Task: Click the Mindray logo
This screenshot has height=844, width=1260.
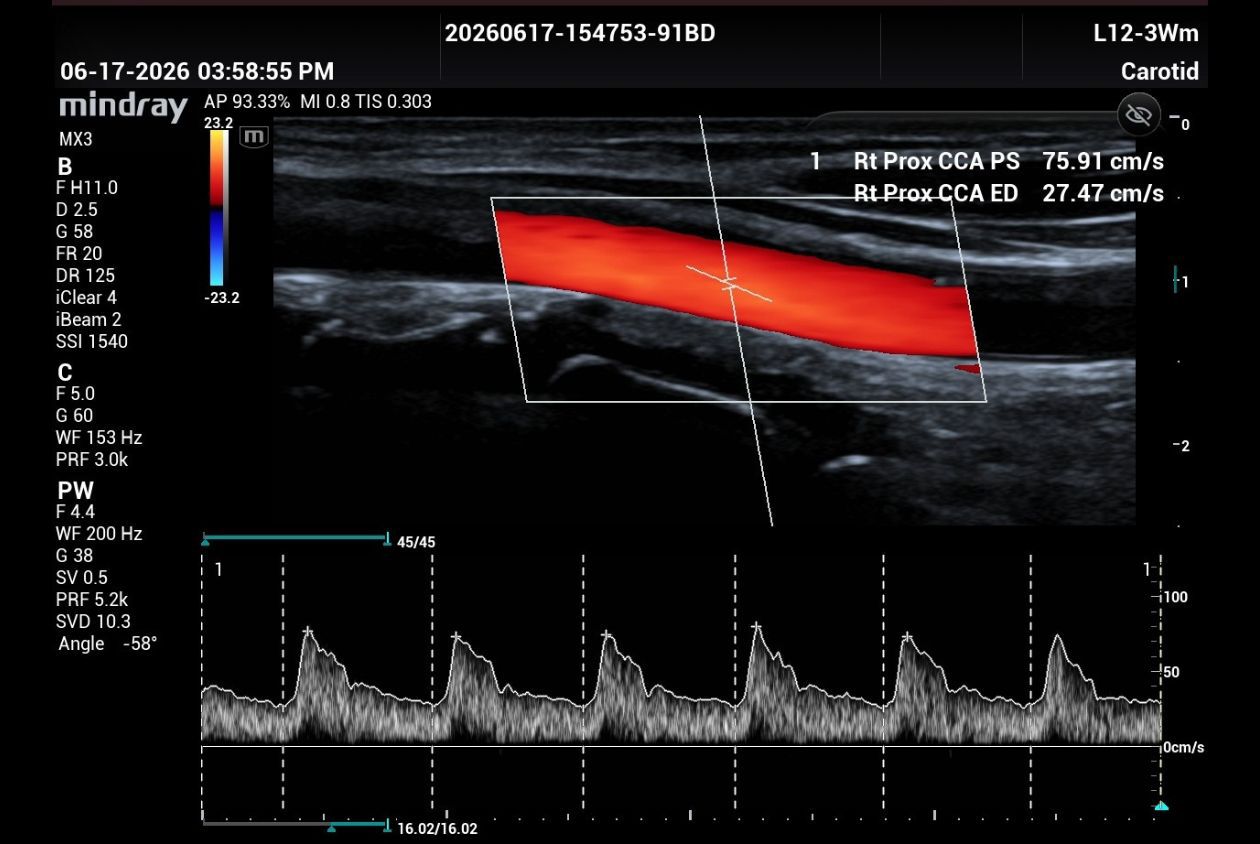Action: click(x=123, y=106)
